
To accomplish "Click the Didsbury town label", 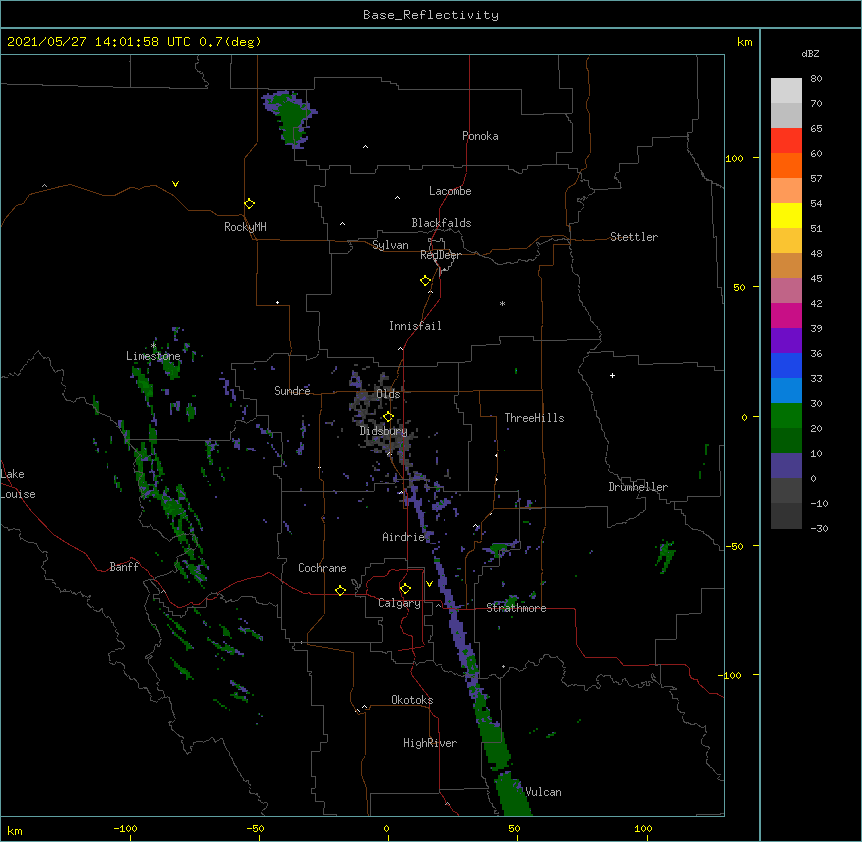I will pyautogui.click(x=383, y=431).
